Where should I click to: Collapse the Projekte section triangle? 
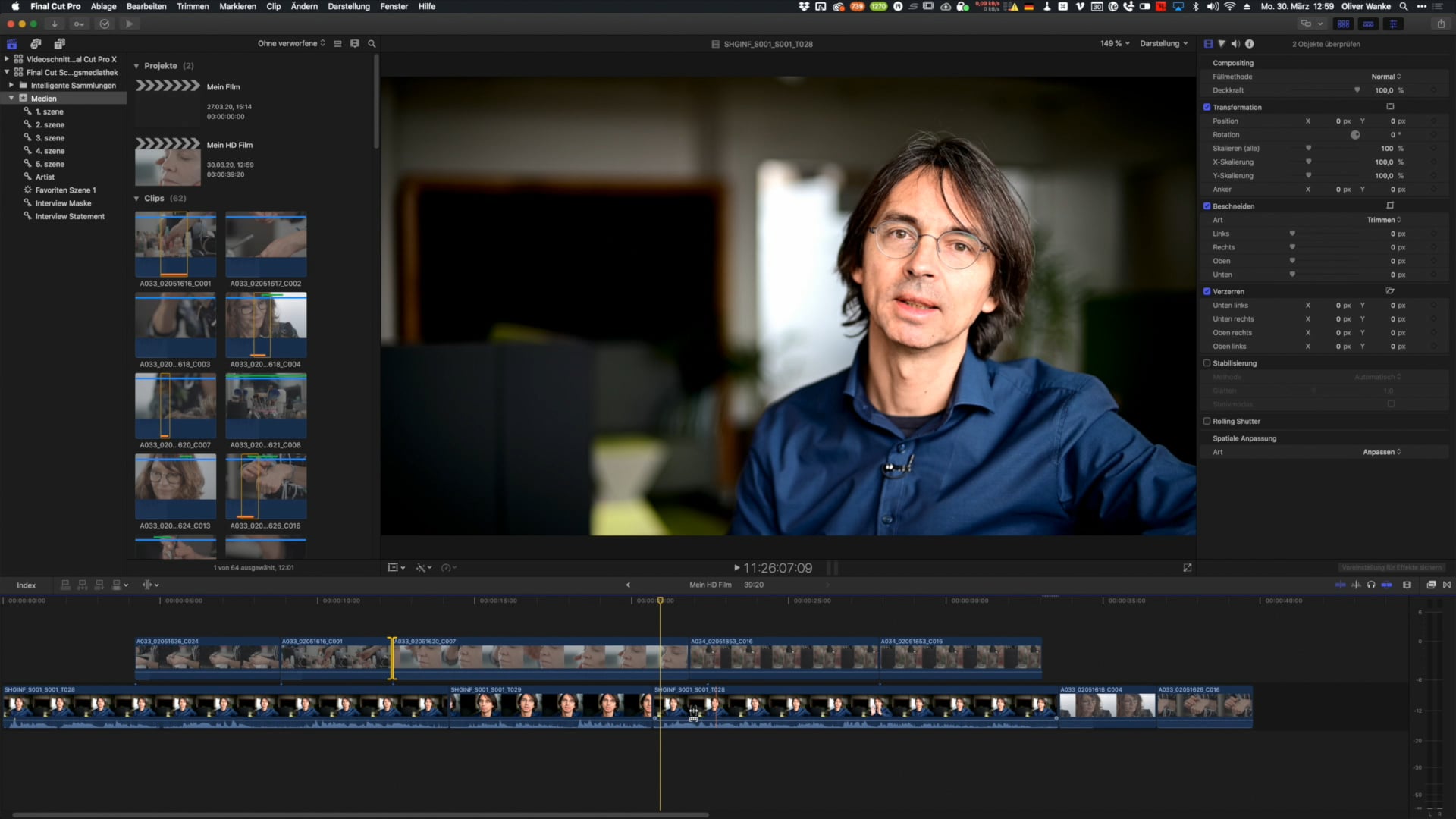point(136,66)
